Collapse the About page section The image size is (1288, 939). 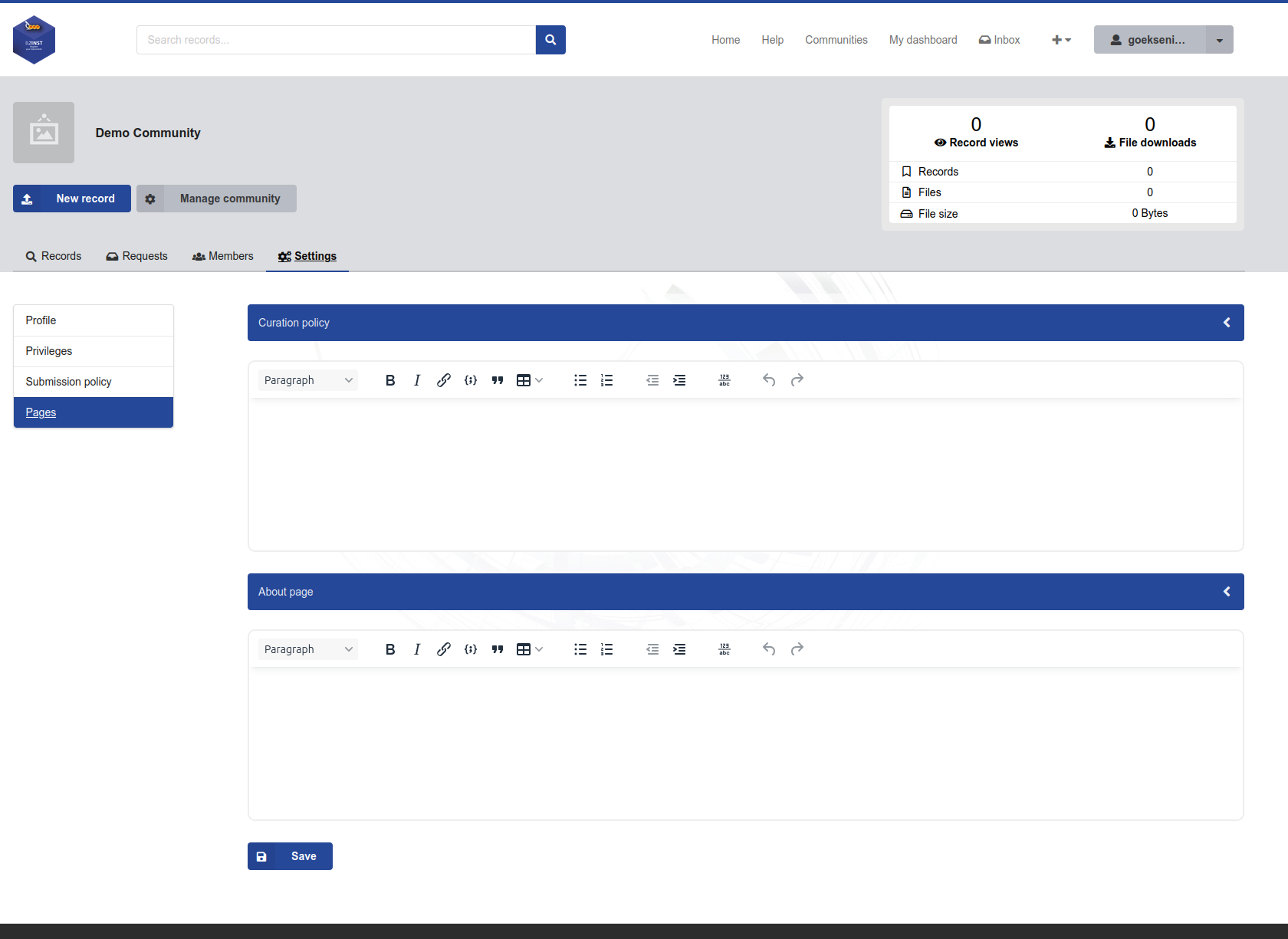point(1227,592)
